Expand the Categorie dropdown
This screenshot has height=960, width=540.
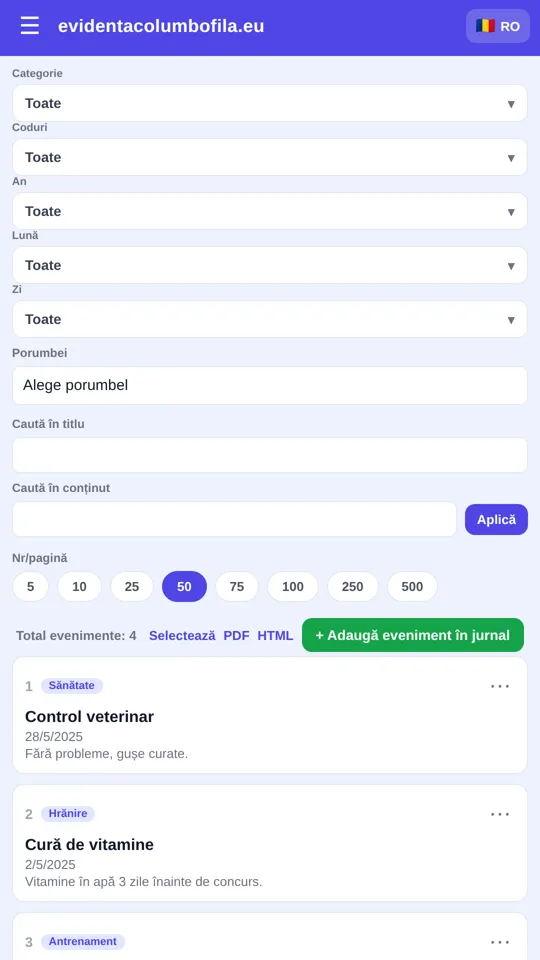(270, 103)
